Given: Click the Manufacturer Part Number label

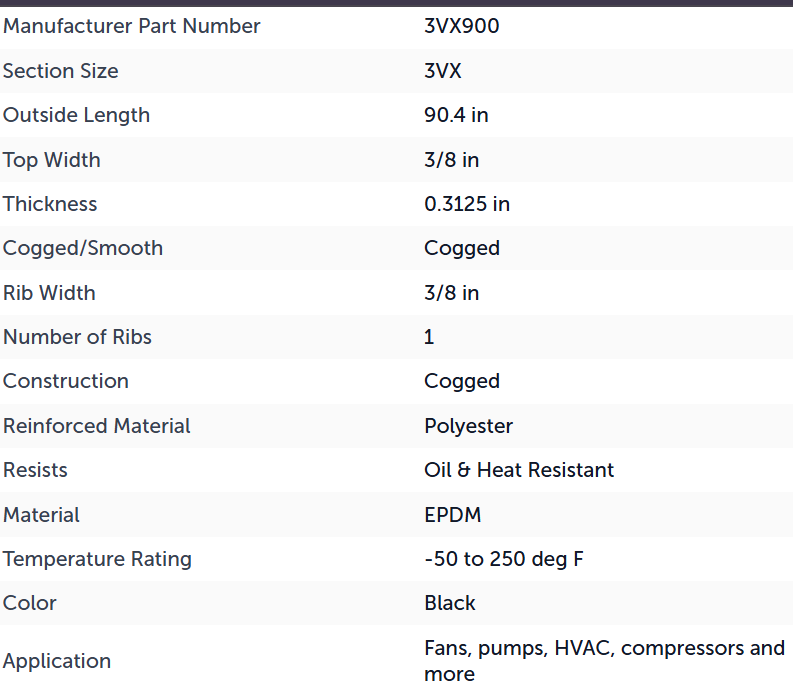Looking at the screenshot, I should [x=131, y=26].
